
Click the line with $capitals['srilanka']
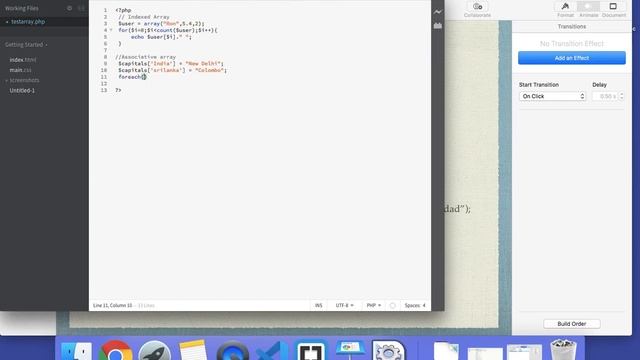[172, 70]
